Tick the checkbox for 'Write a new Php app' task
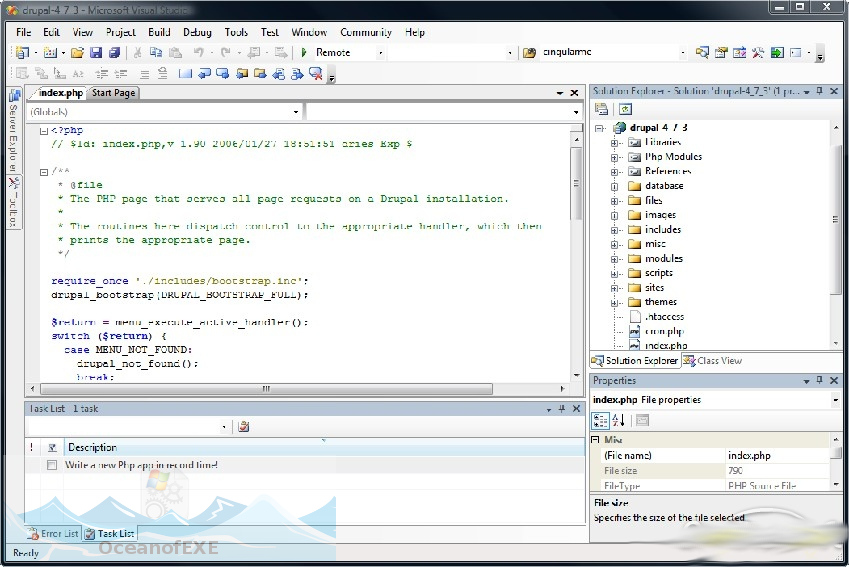Image resolution: width=849 pixels, height=567 pixels. [52, 465]
